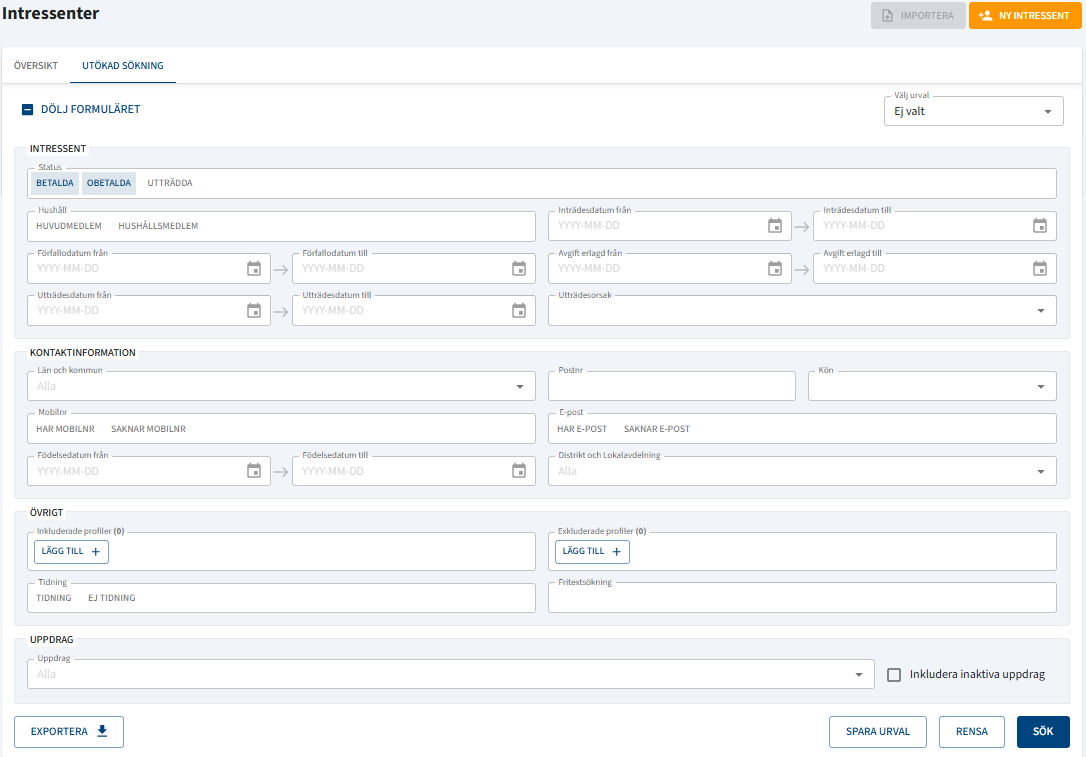Screen dimensions: 1086x757
Task: Select Har e-post filter
Action: pos(582,429)
